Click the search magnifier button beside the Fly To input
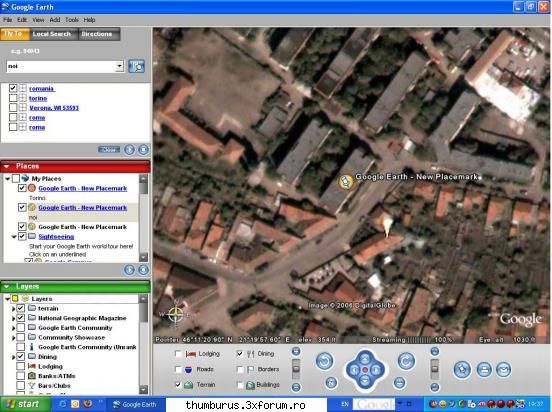Image resolution: width=552 pixels, height=412 pixels. click(136, 66)
